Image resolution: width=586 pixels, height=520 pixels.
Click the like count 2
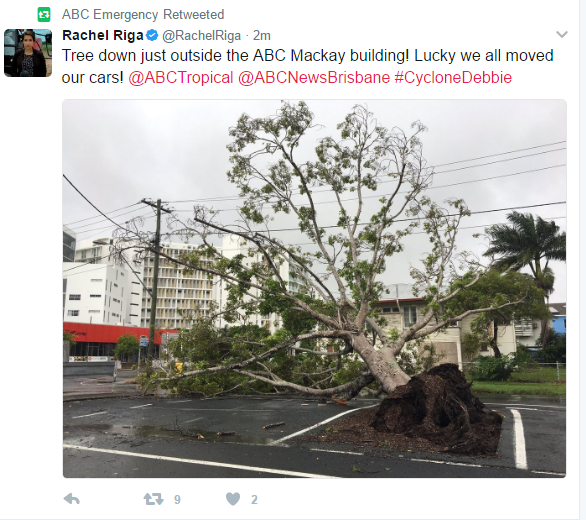pyautogui.click(x=254, y=499)
